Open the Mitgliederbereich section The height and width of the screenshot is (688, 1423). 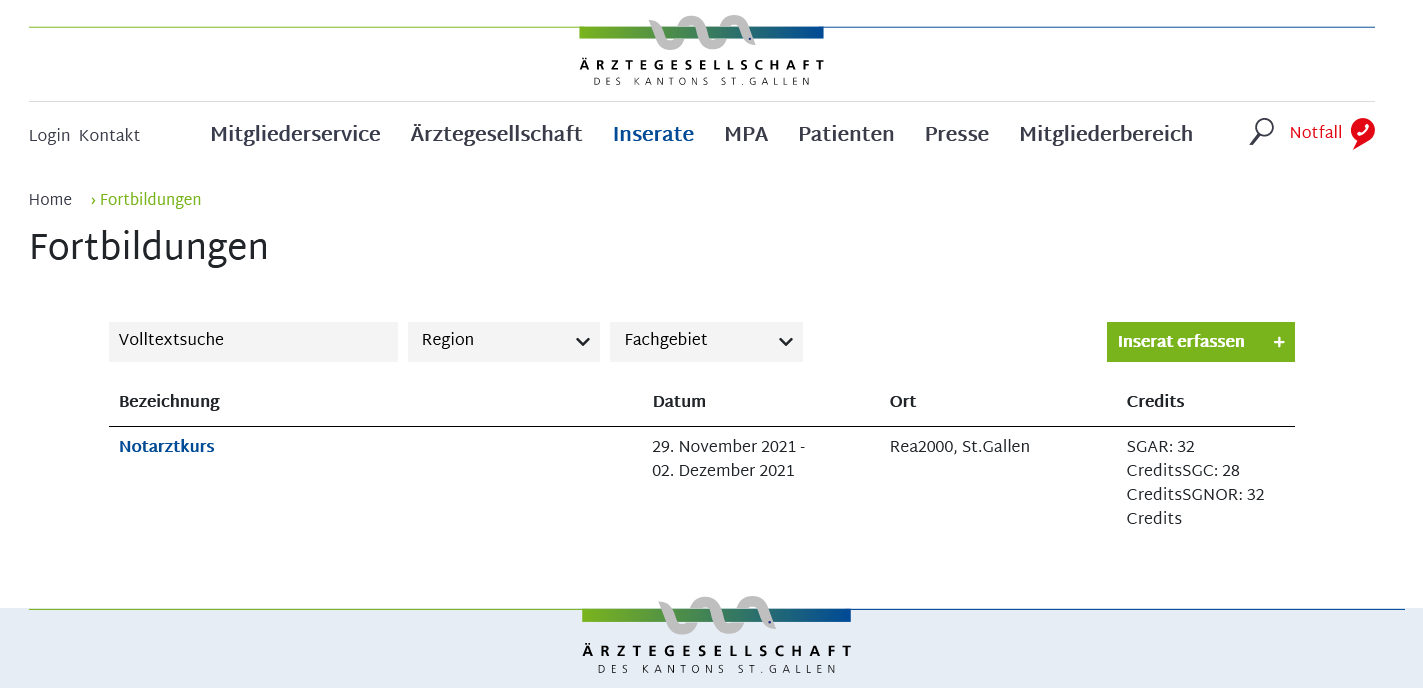pyautogui.click(x=1105, y=134)
